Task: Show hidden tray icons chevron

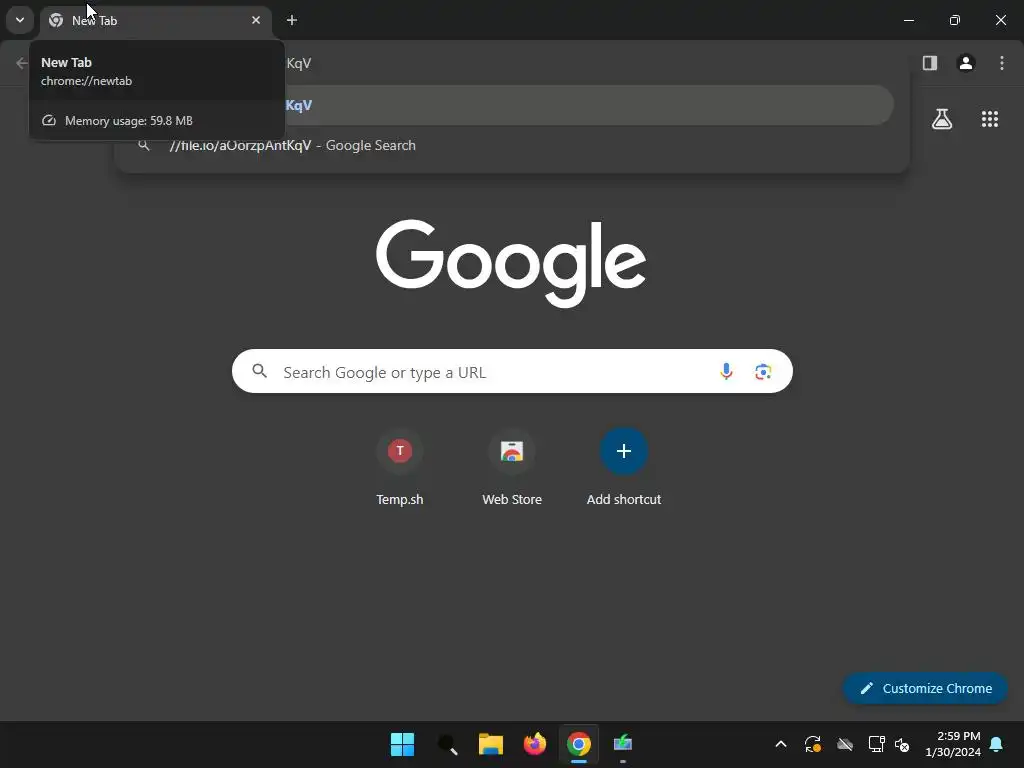Action: pos(781,744)
